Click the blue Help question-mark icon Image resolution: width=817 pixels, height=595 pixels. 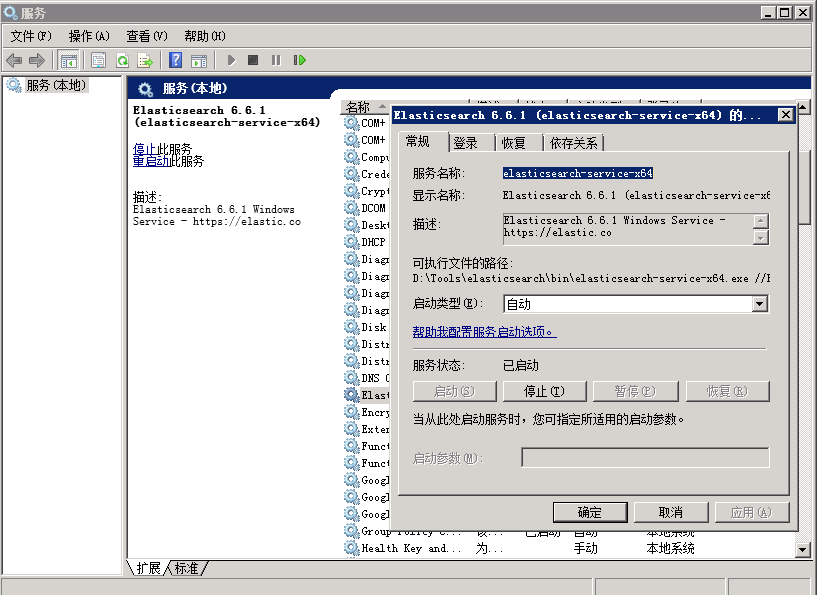pos(176,60)
